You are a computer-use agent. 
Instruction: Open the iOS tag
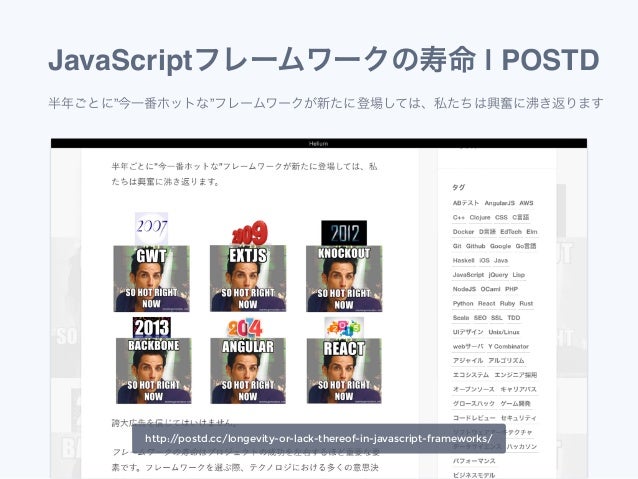(x=484, y=260)
